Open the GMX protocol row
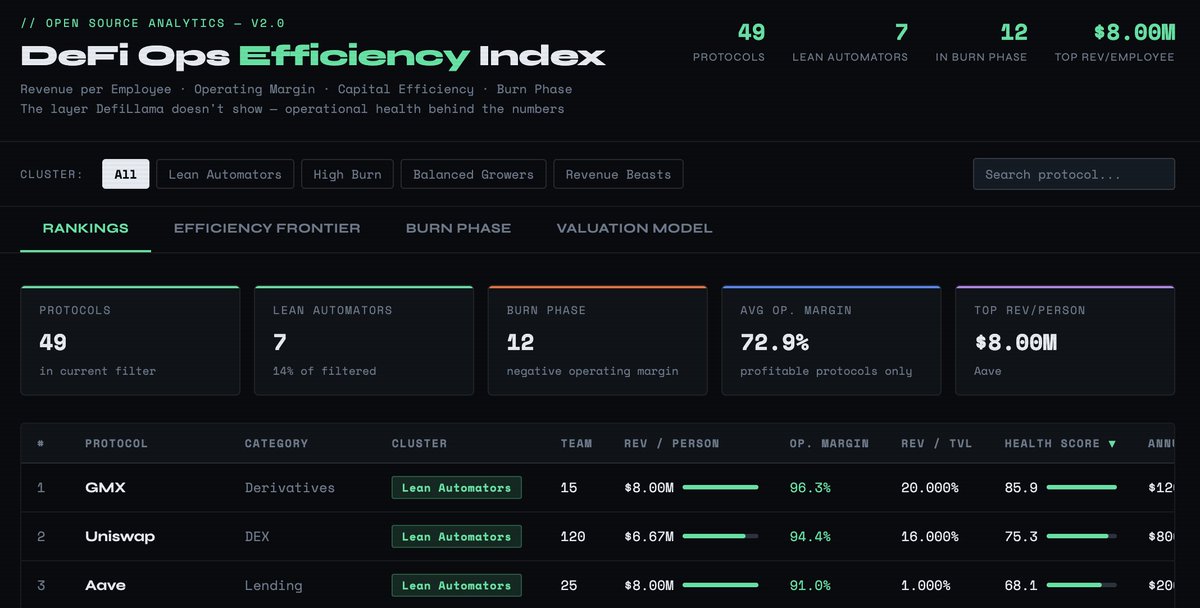The image size is (1200, 608). coord(598,488)
